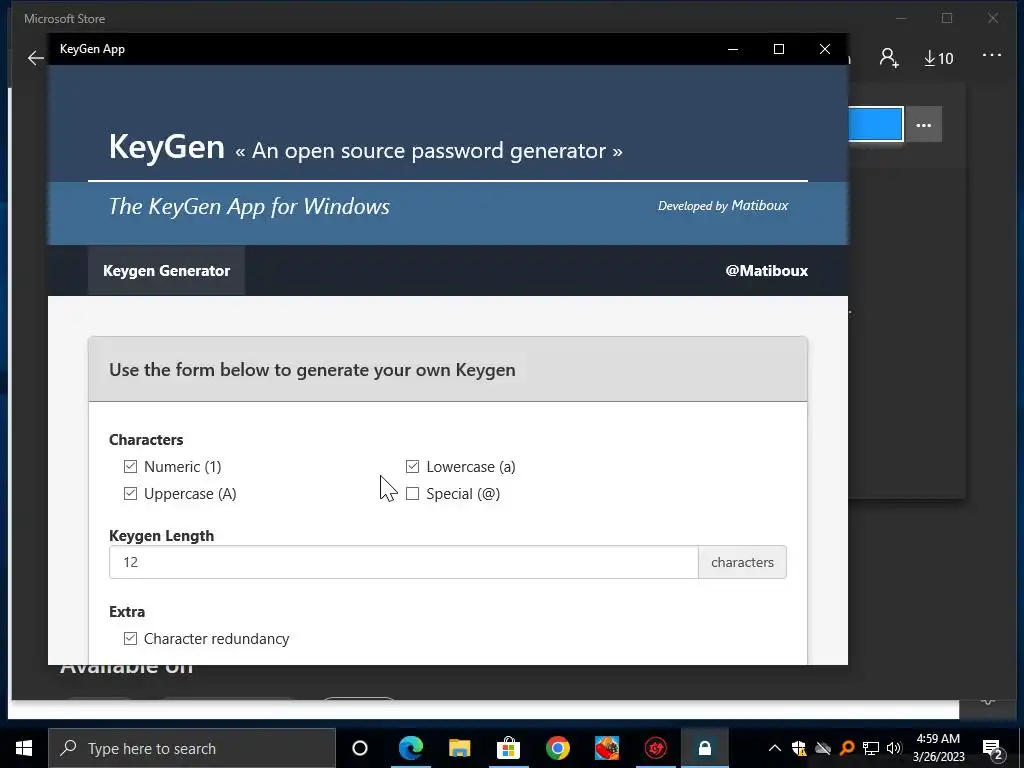Open the Keygen Generator tab

(x=167, y=270)
